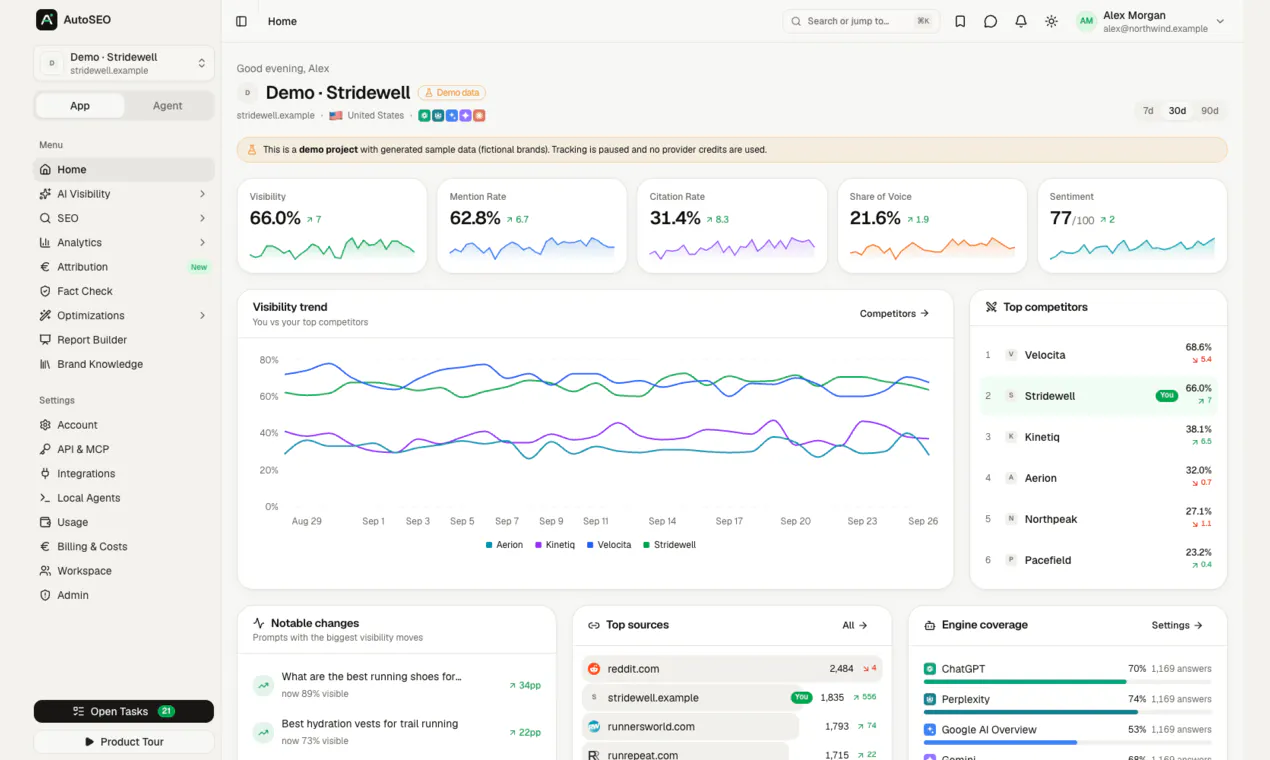Click the Optimizations wand icon
The height and width of the screenshot is (760, 1270).
coord(45,316)
